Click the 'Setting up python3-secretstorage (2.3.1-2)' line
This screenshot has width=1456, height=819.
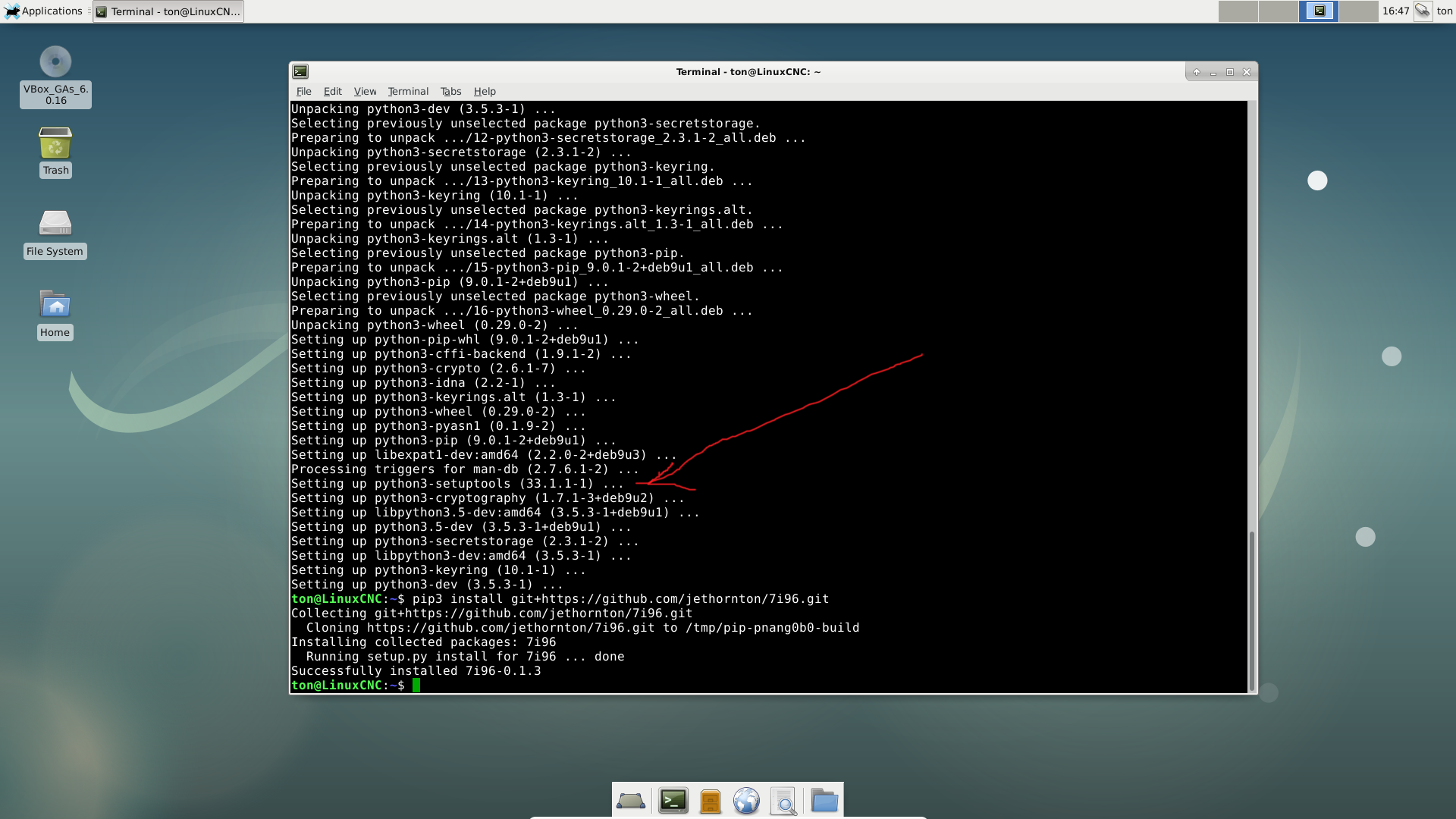pyautogui.click(x=465, y=541)
